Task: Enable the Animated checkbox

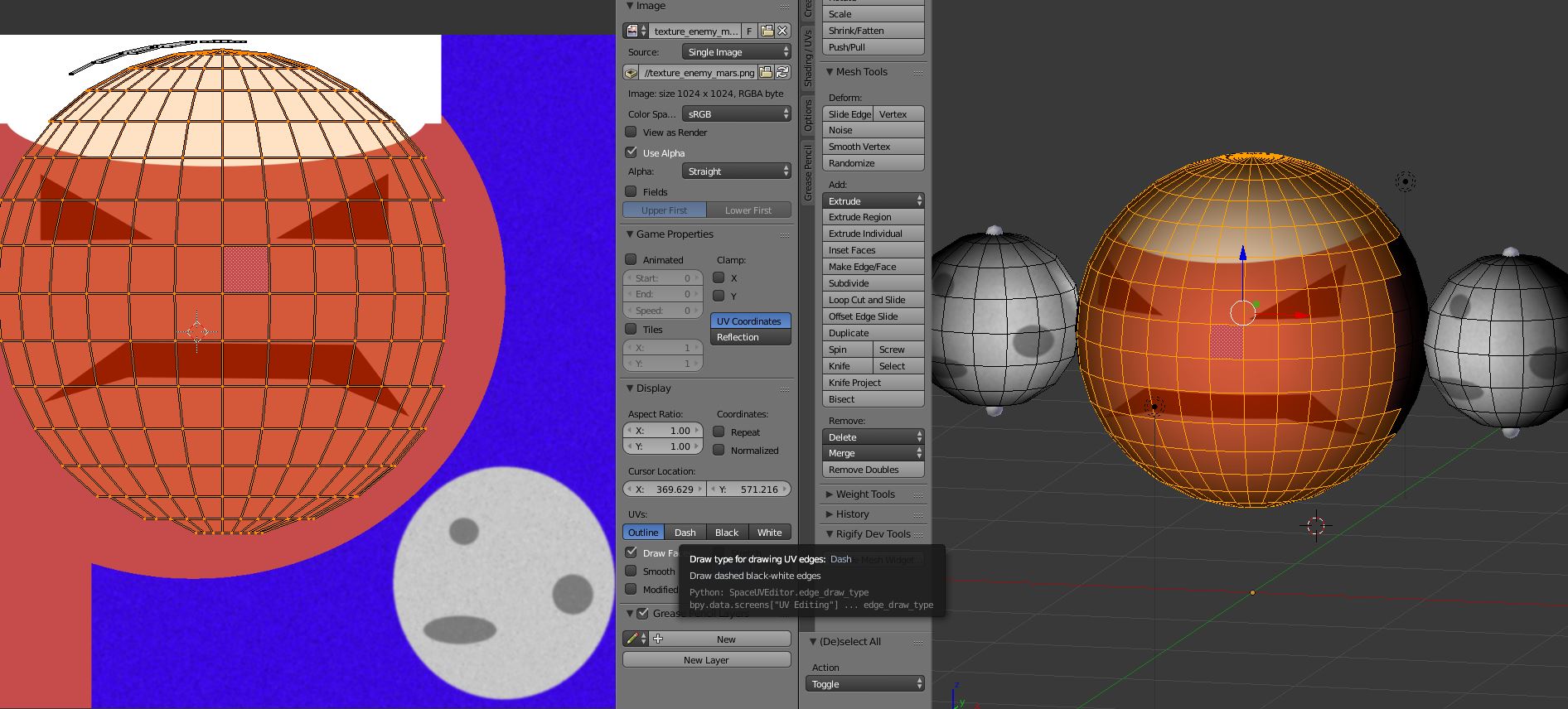Action: pos(631,259)
